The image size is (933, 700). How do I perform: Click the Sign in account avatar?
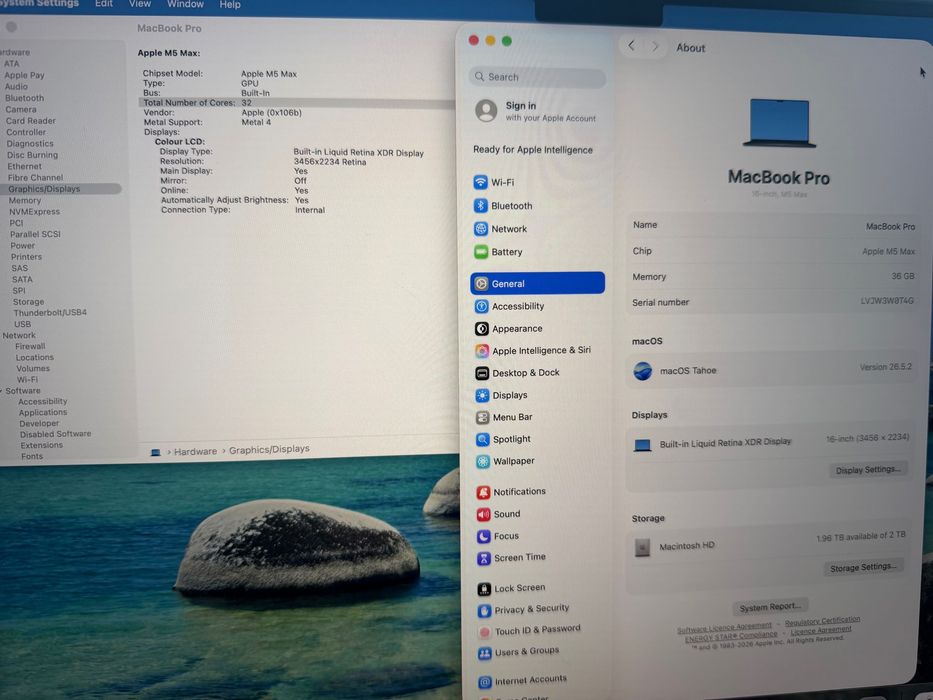point(486,111)
